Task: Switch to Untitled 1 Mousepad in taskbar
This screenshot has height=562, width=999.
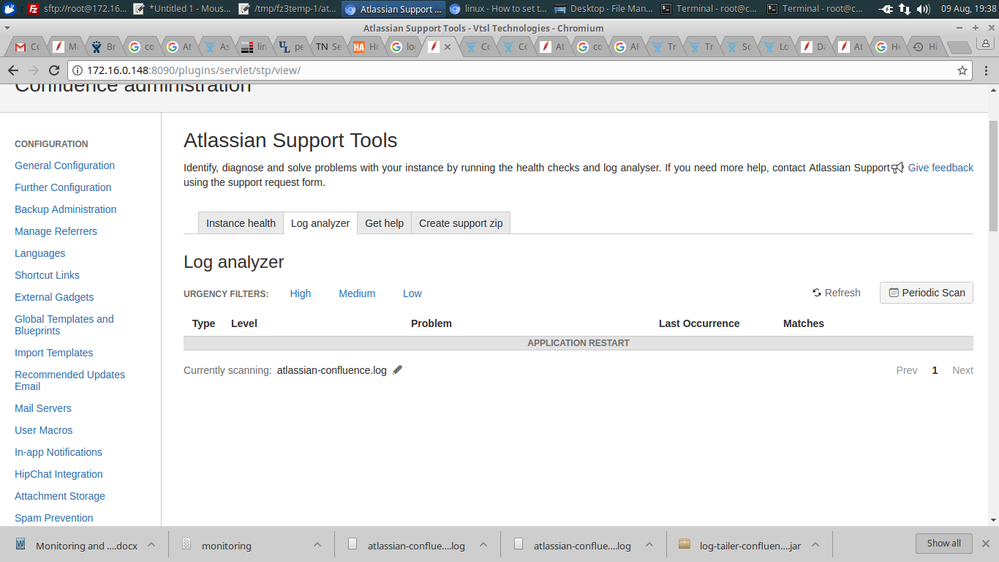Action: pos(183,9)
